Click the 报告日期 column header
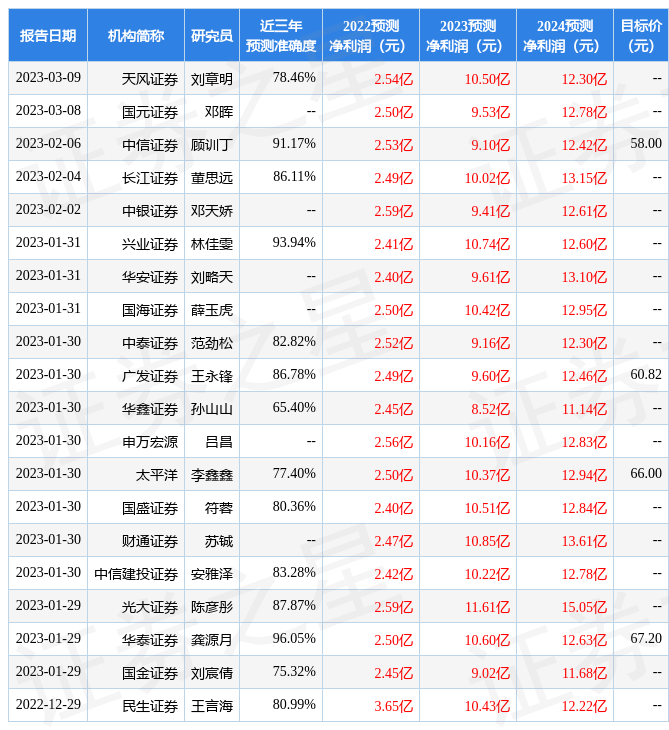669x730 pixels. pos(47,36)
